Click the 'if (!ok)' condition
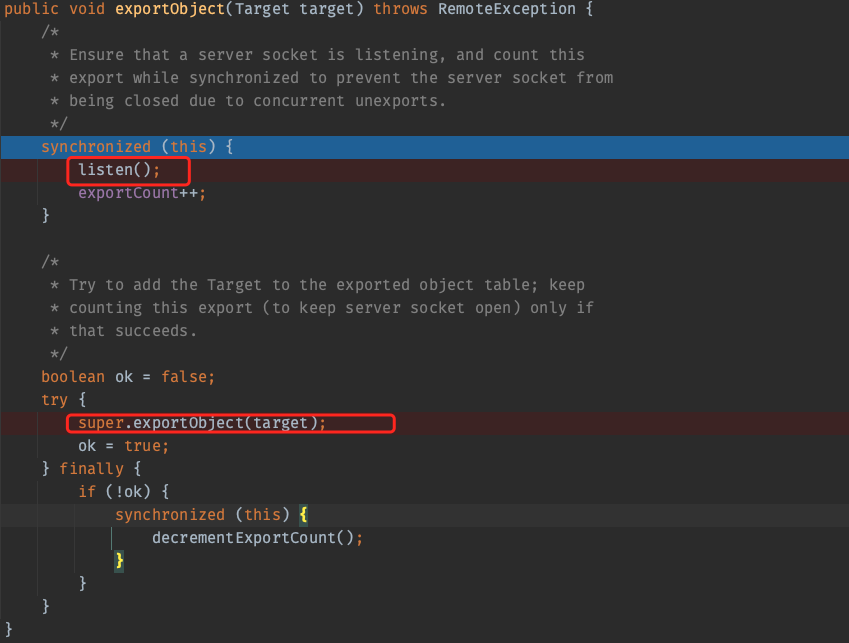Viewport: 849px width, 643px height. (117, 492)
